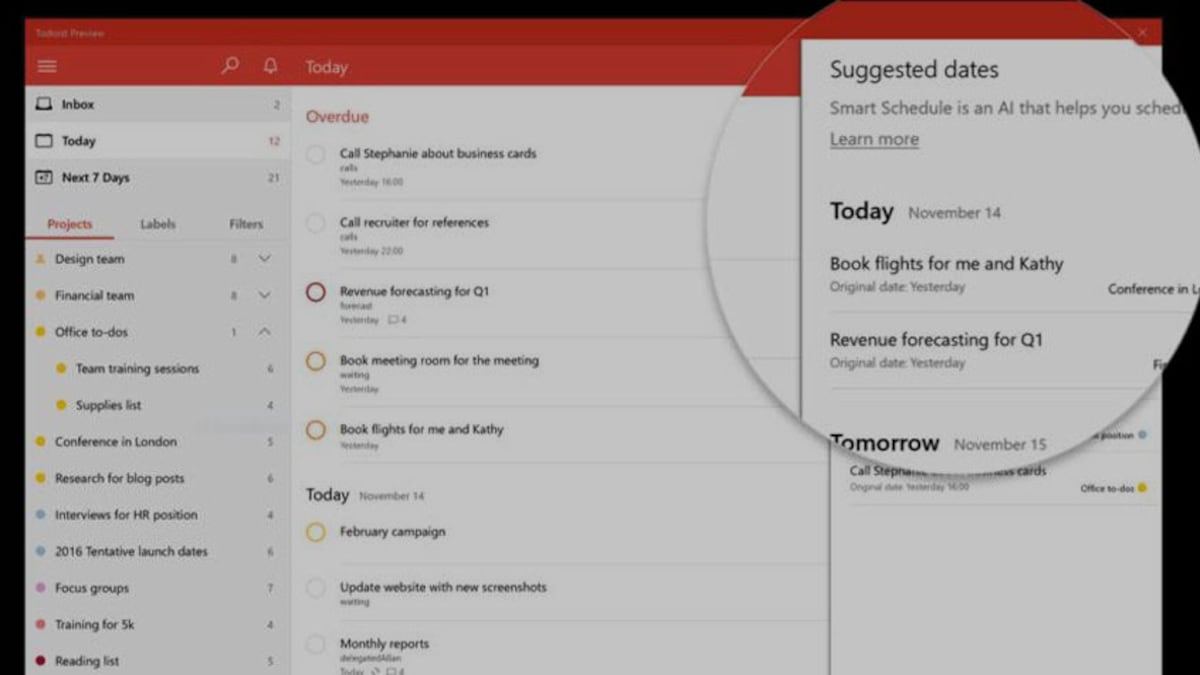The width and height of the screenshot is (1200, 675).
Task: Click the Inbox tray icon
Action: (43, 104)
